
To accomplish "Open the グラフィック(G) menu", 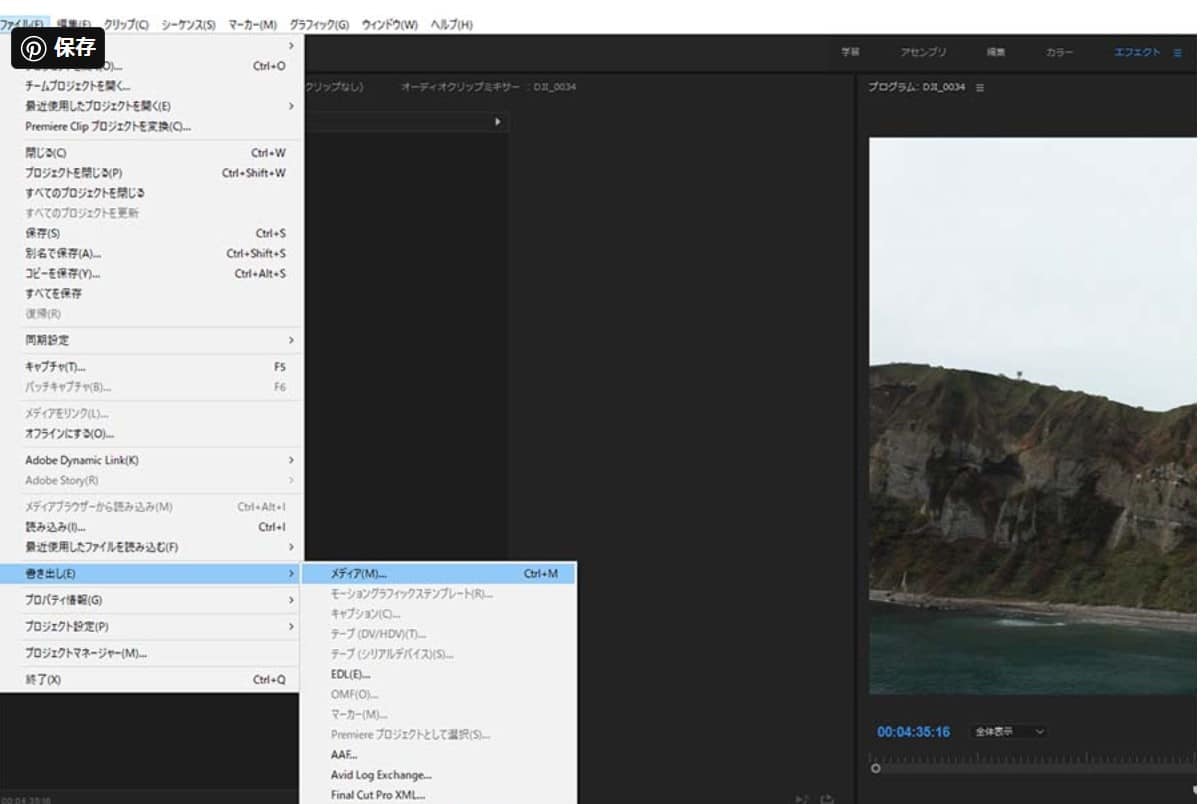I will (319, 24).
